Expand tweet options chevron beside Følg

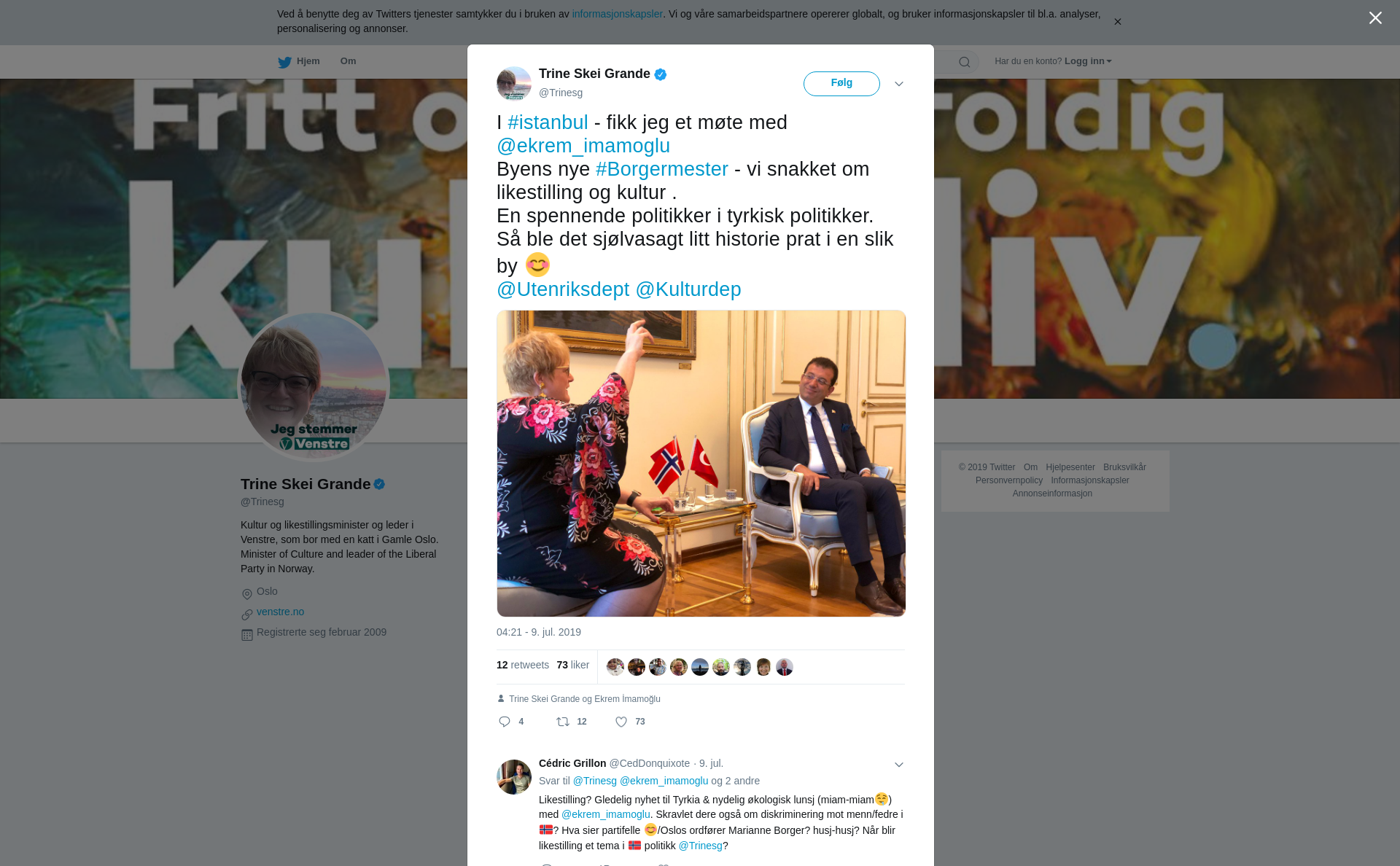(899, 84)
